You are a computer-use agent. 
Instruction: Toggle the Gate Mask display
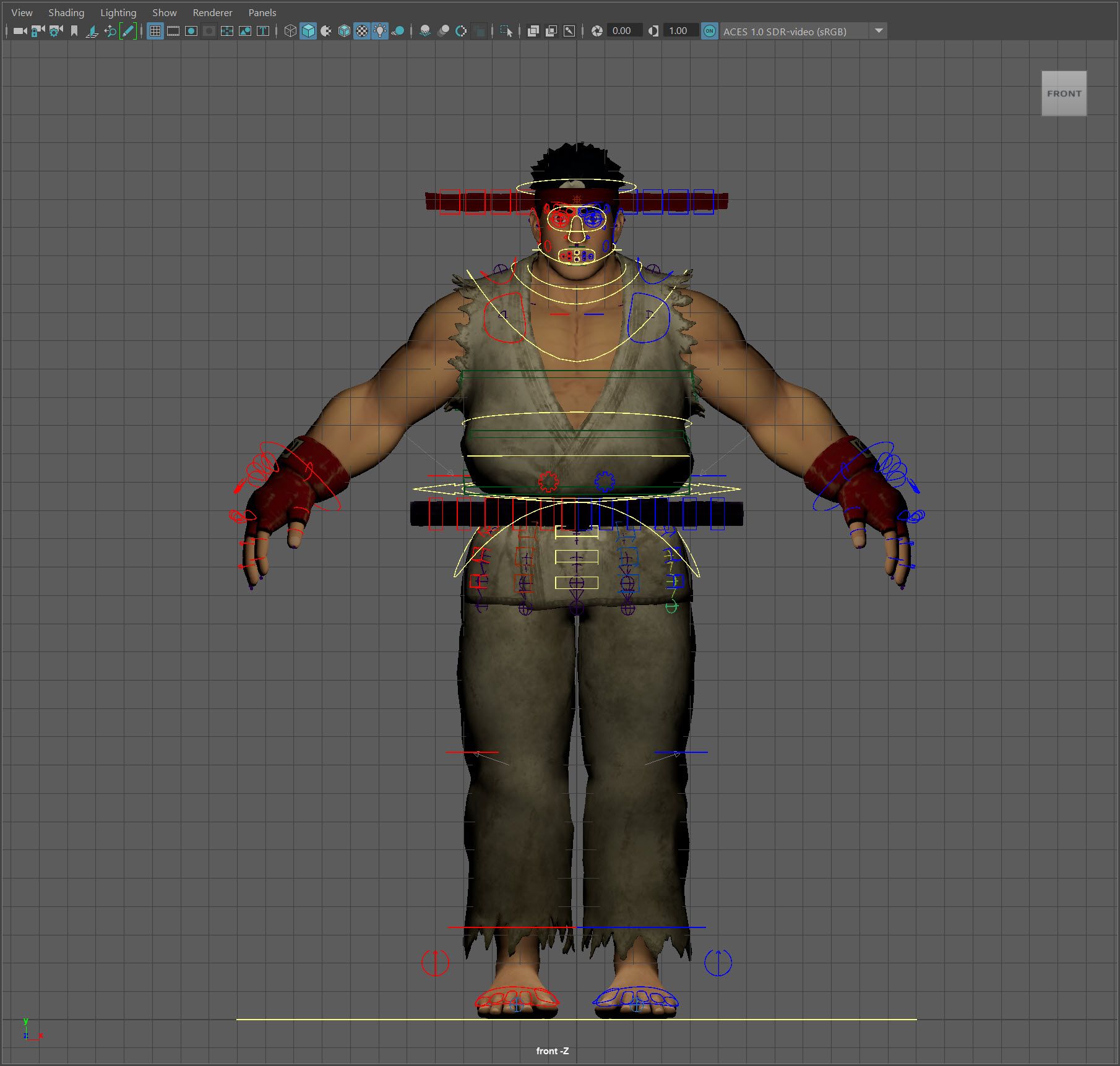pyautogui.click(x=209, y=31)
